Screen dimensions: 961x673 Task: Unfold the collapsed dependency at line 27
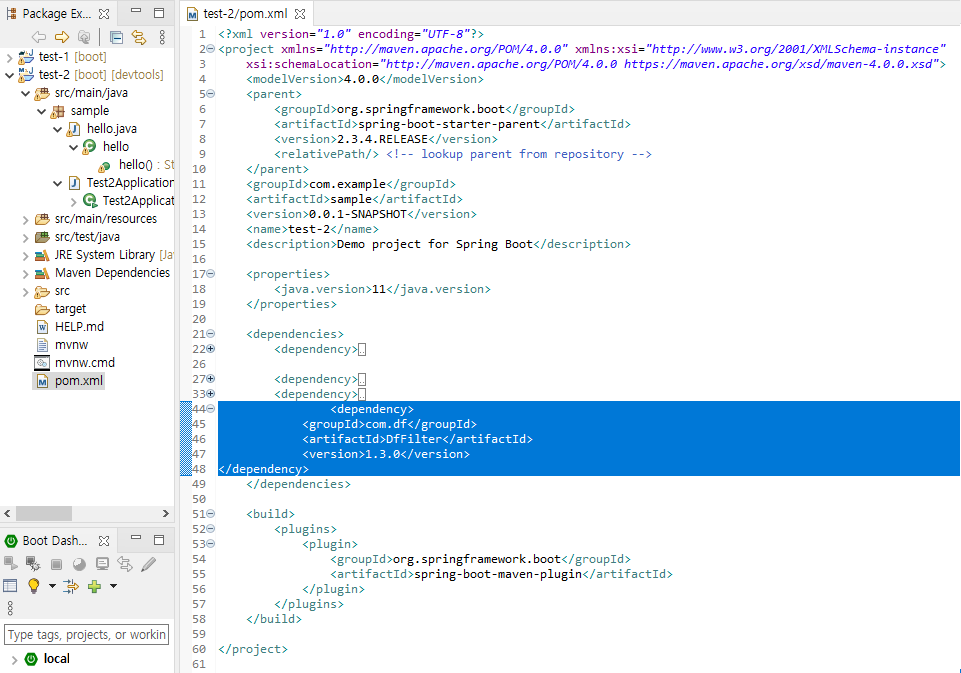click(x=210, y=379)
